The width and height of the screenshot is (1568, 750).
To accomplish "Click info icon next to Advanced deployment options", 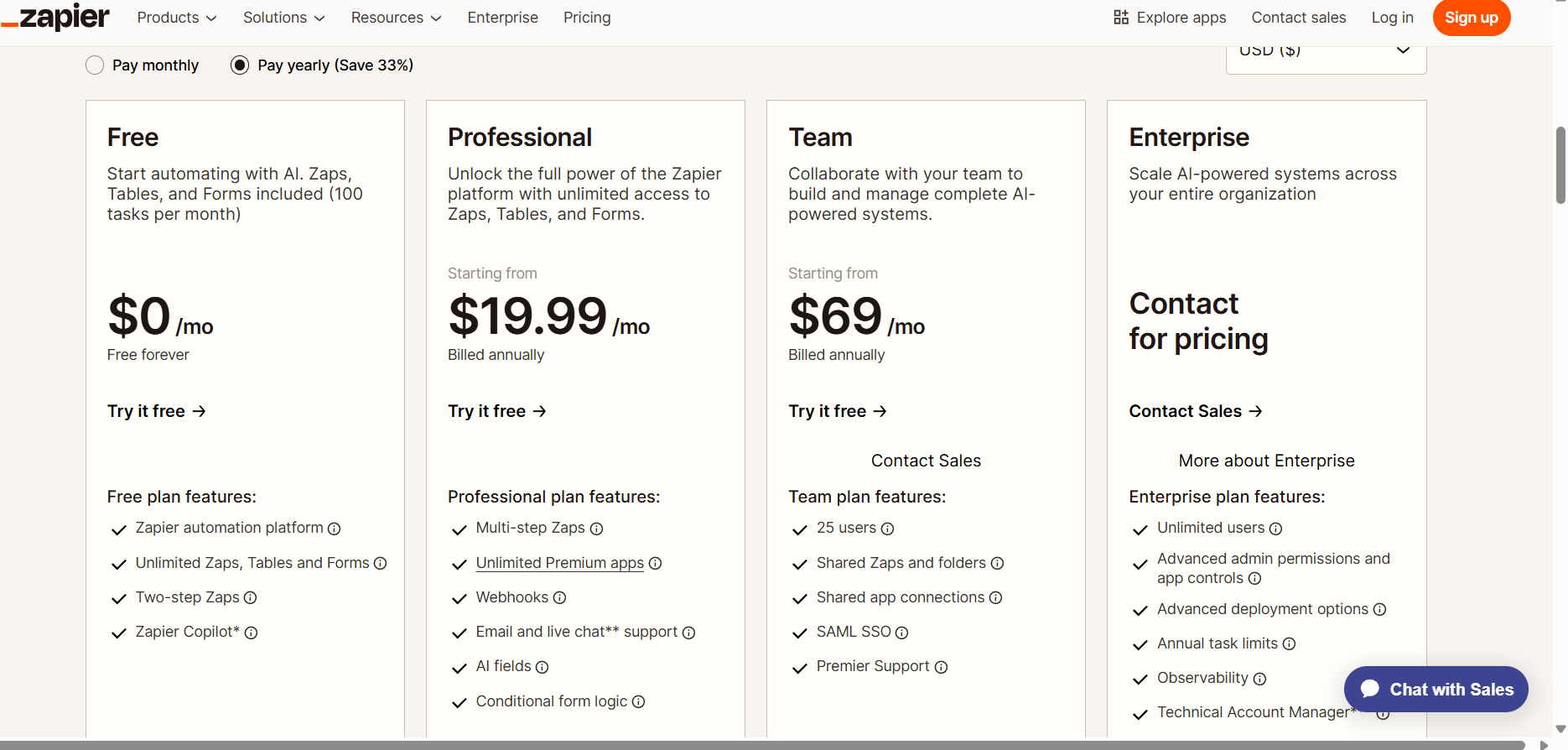I will tap(1379, 609).
